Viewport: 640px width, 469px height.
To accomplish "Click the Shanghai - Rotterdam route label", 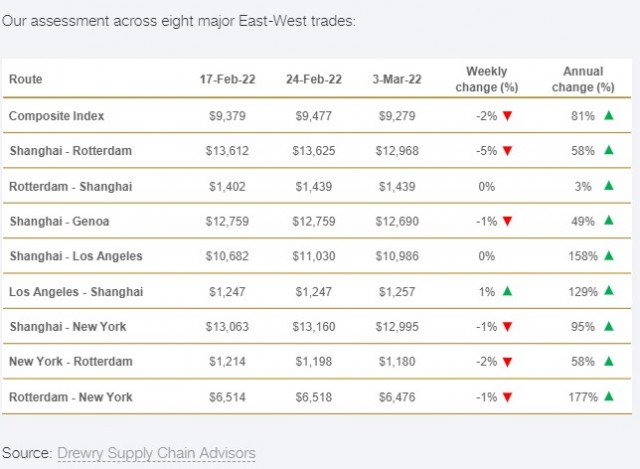I will tap(71, 151).
